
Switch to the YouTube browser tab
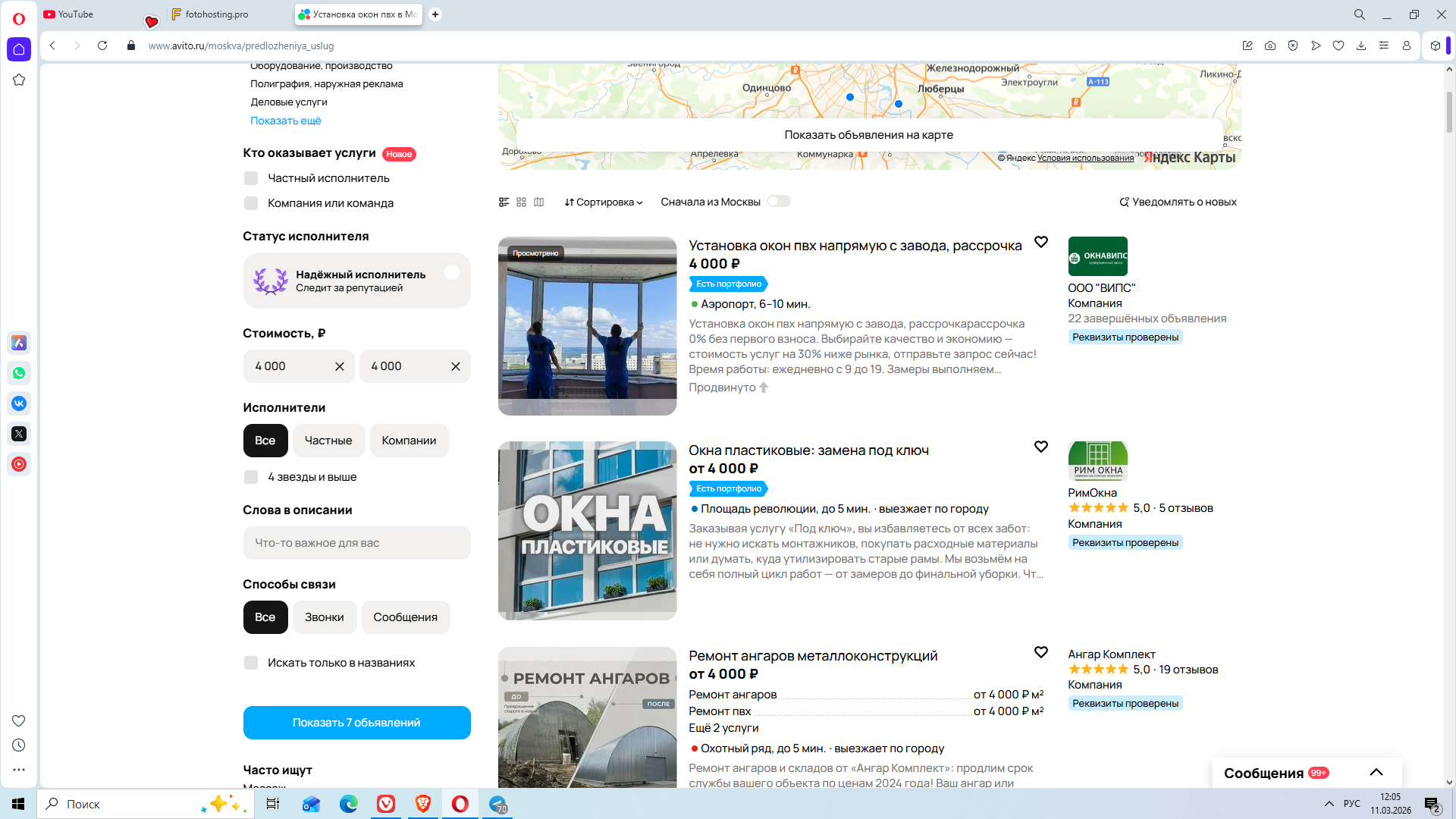[x=76, y=14]
